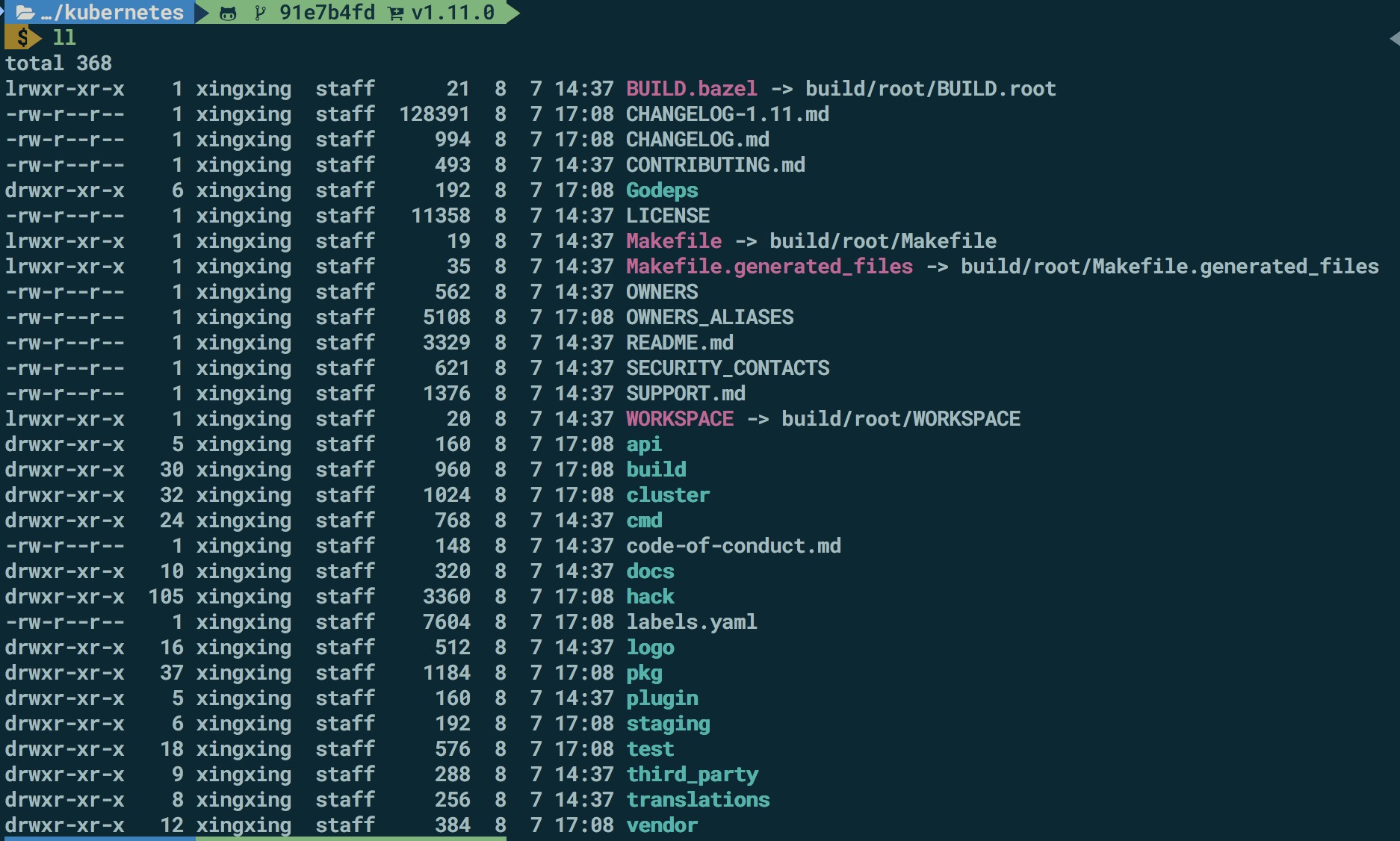Click the size 1184 in the pkg row
The width and height of the screenshot is (1400, 841).
coord(447,672)
